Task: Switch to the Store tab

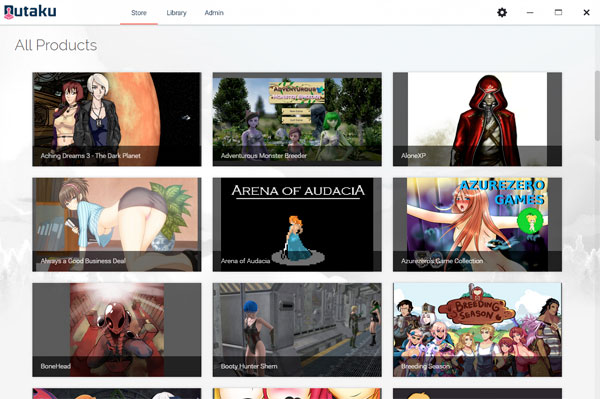Action: click(x=139, y=13)
